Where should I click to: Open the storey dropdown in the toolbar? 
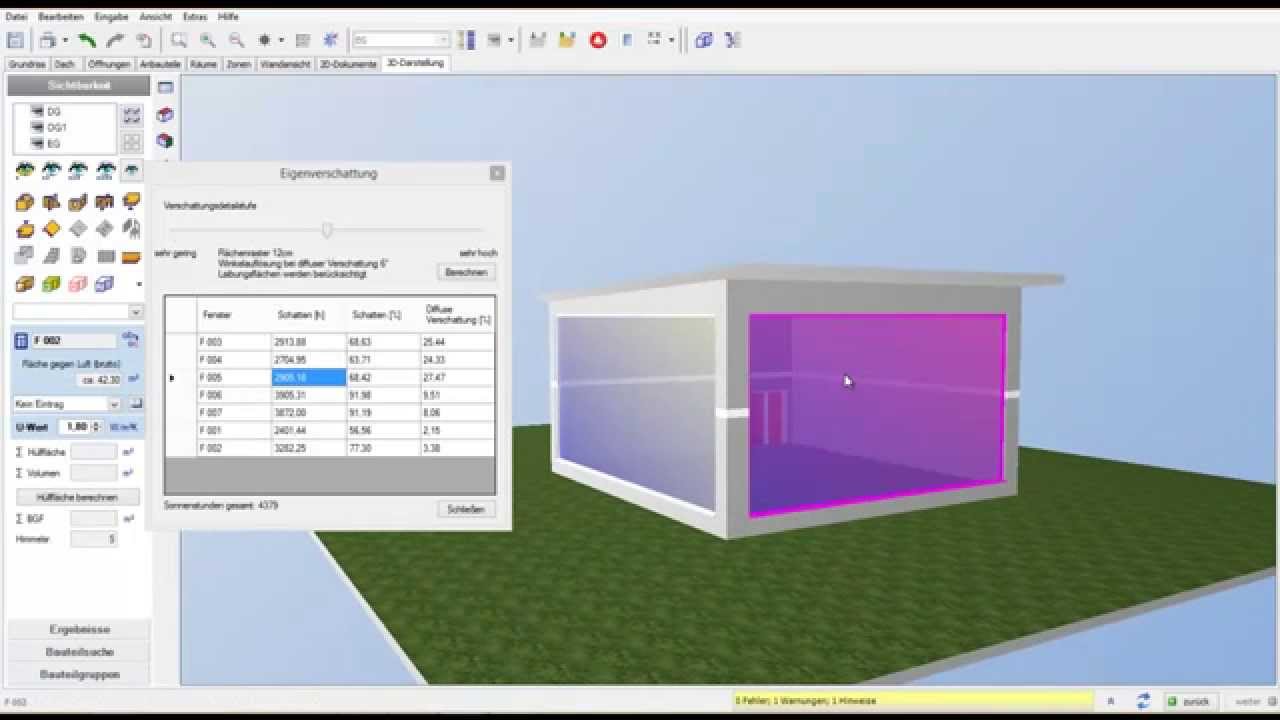click(x=444, y=40)
